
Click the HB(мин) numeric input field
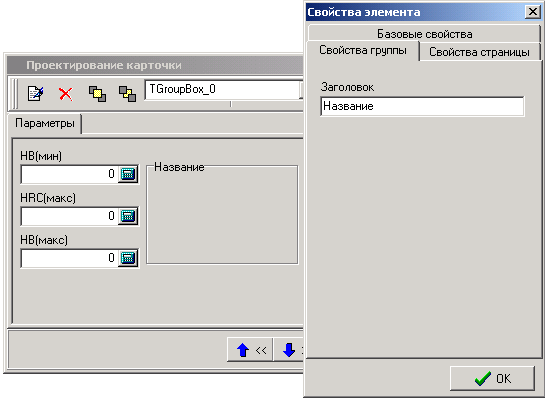[70, 174]
